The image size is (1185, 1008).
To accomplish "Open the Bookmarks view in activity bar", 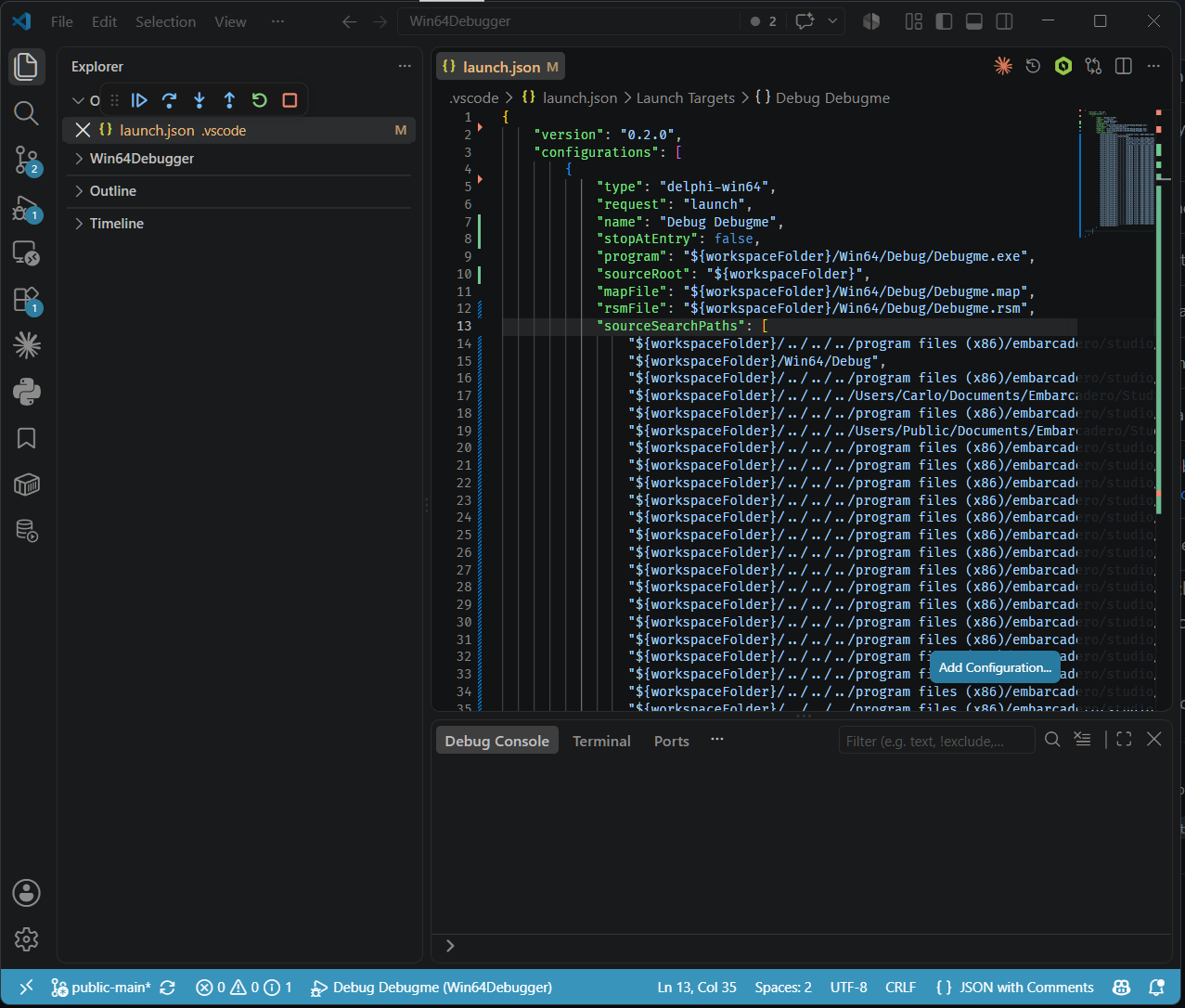I will [27, 438].
